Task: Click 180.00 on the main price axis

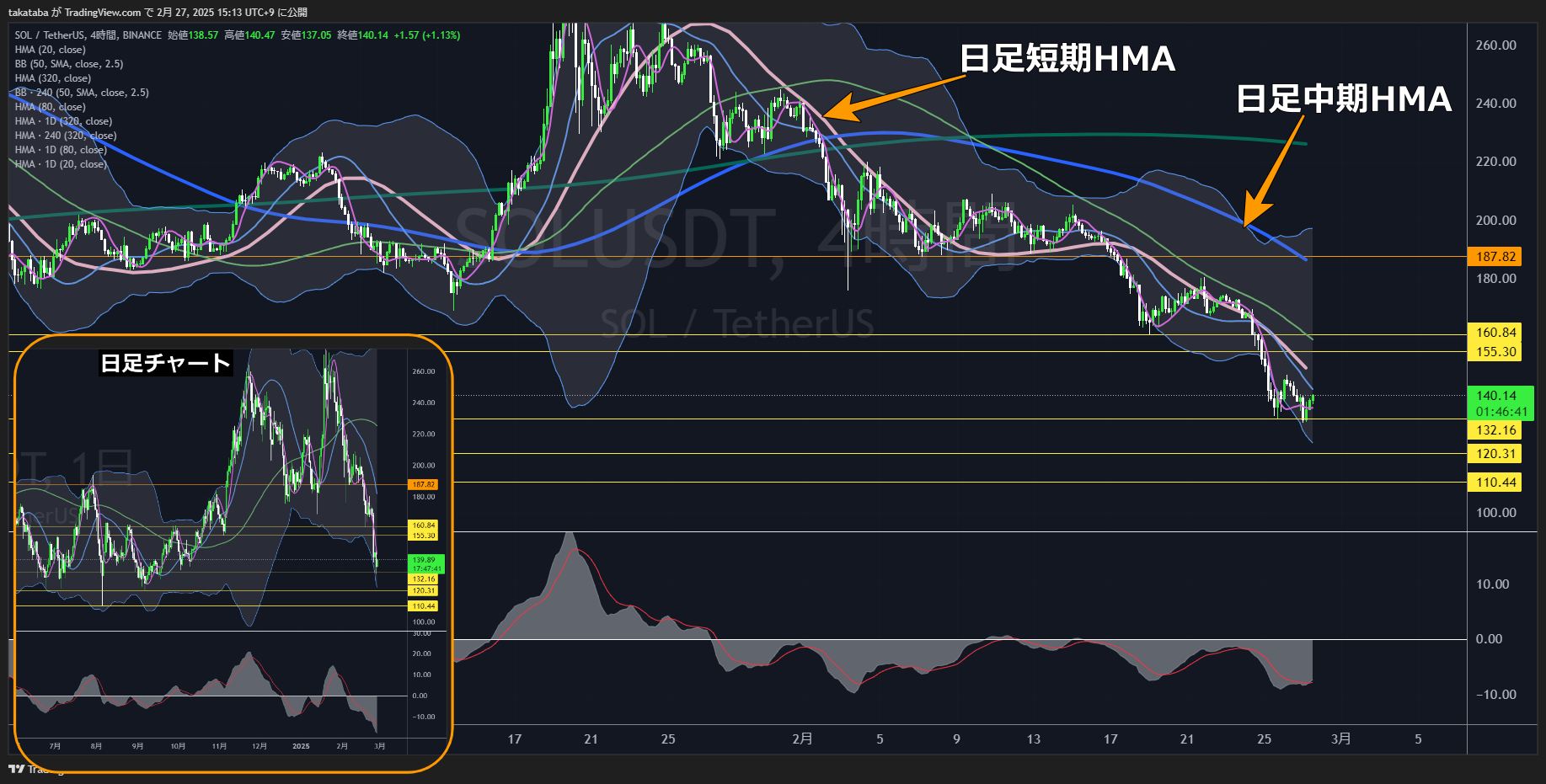Action: click(1495, 279)
